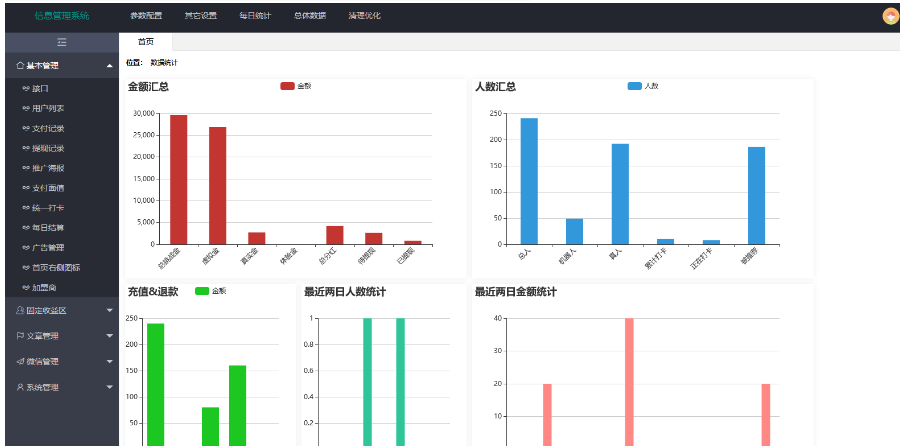Open the 参数配置 top menu
Image resolution: width=900 pixels, height=446 pixels.
click(x=145, y=16)
